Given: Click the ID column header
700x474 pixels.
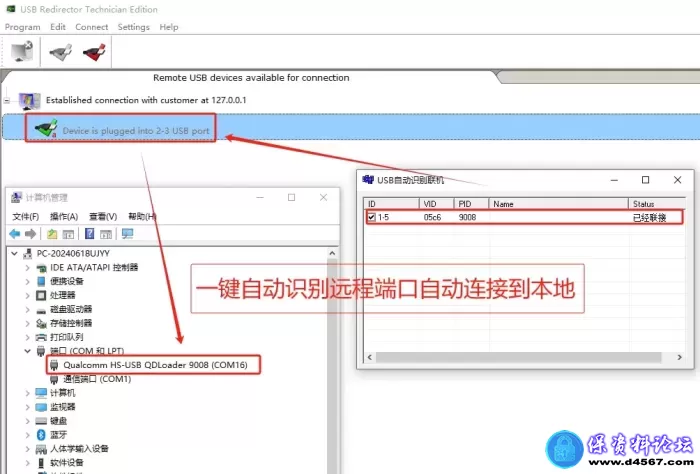Looking at the screenshot, I should [391, 204].
